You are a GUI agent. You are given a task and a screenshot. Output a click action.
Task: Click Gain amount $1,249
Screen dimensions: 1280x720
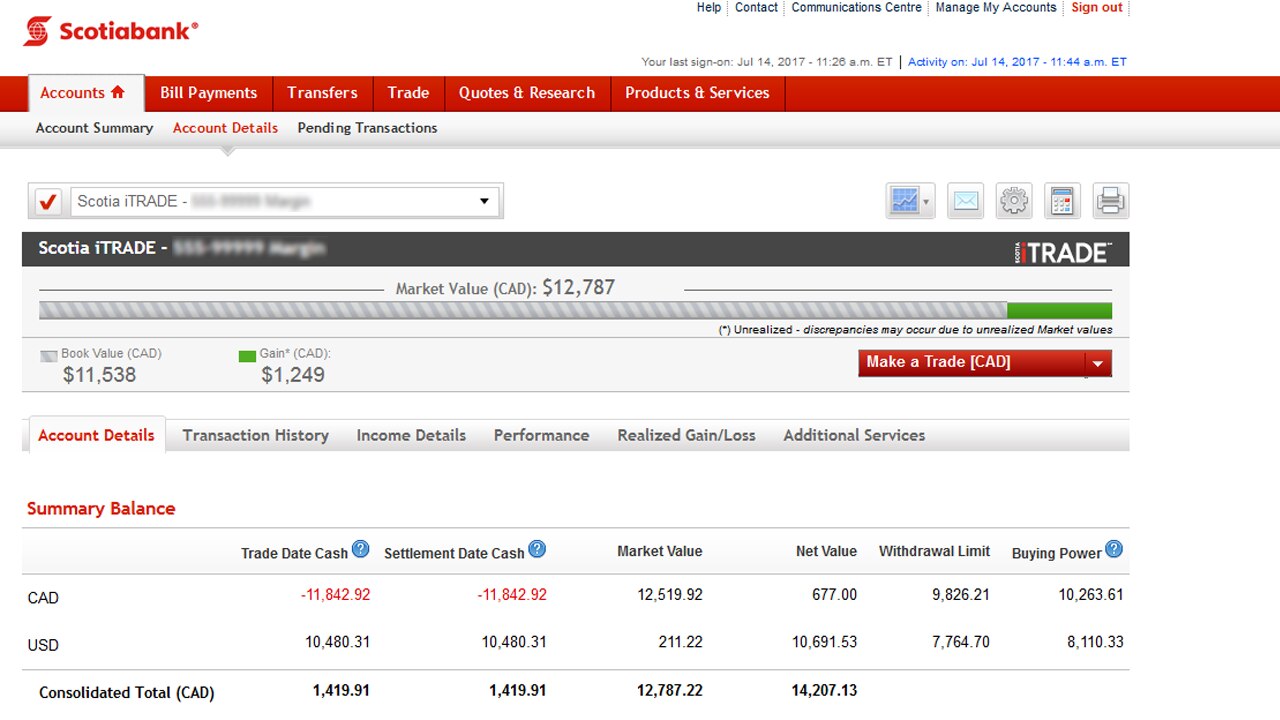(293, 375)
